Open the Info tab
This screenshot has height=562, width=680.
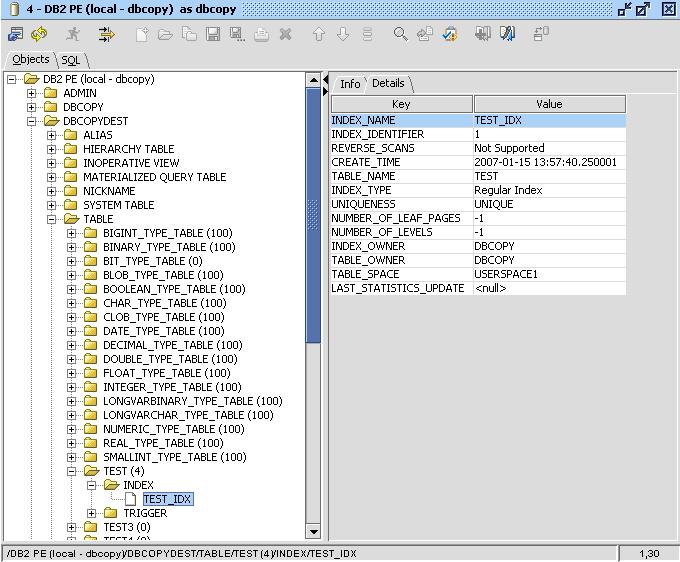(x=350, y=83)
